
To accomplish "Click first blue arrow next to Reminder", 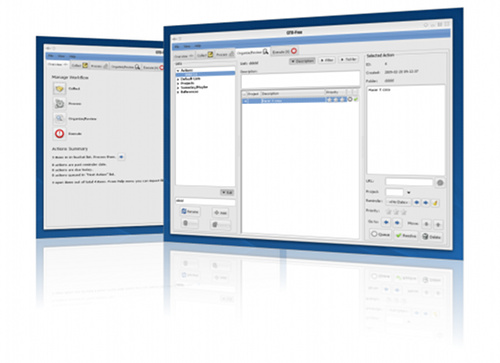I will click(417, 202).
